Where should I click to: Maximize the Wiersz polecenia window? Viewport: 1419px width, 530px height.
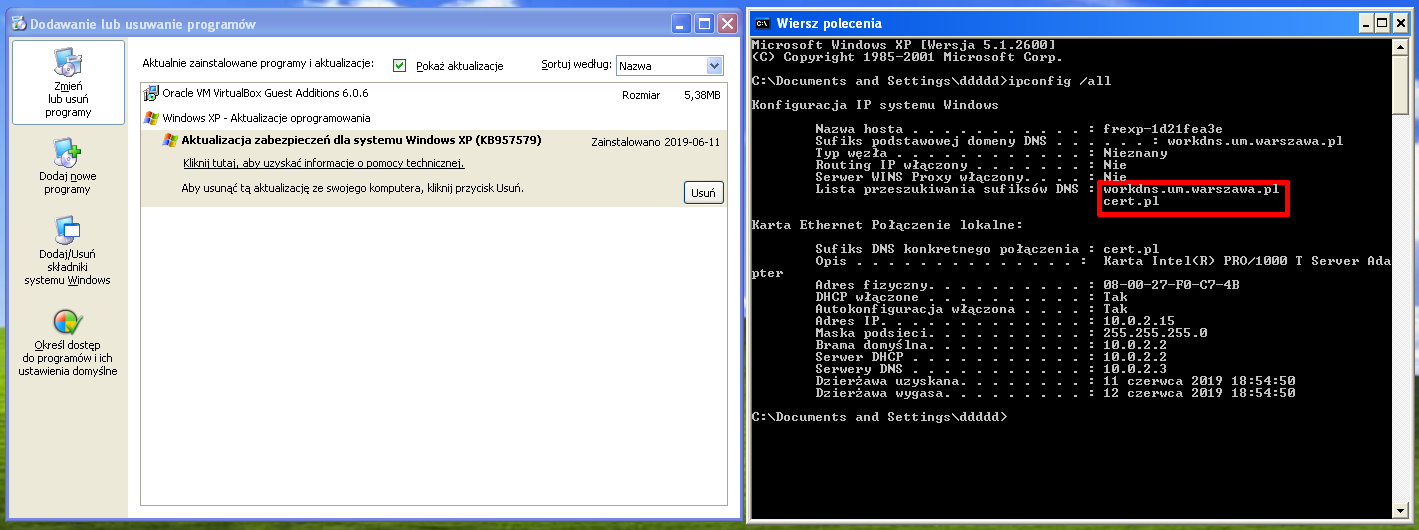1382,23
